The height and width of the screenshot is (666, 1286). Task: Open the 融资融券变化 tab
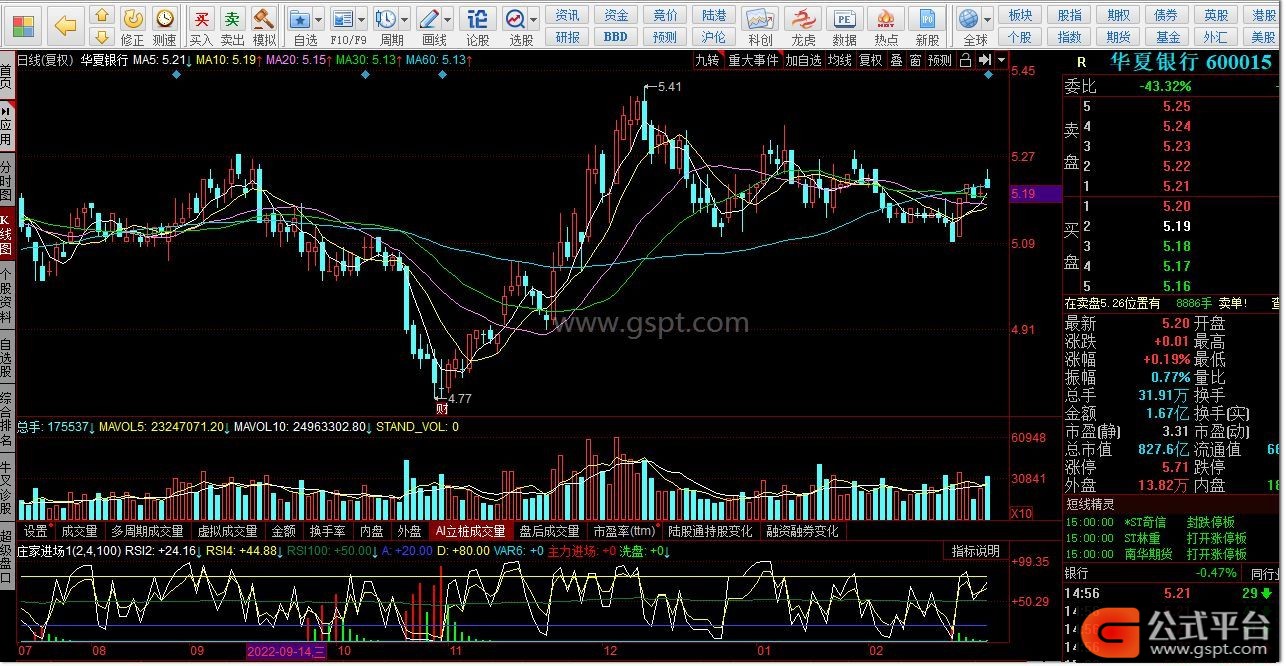803,531
